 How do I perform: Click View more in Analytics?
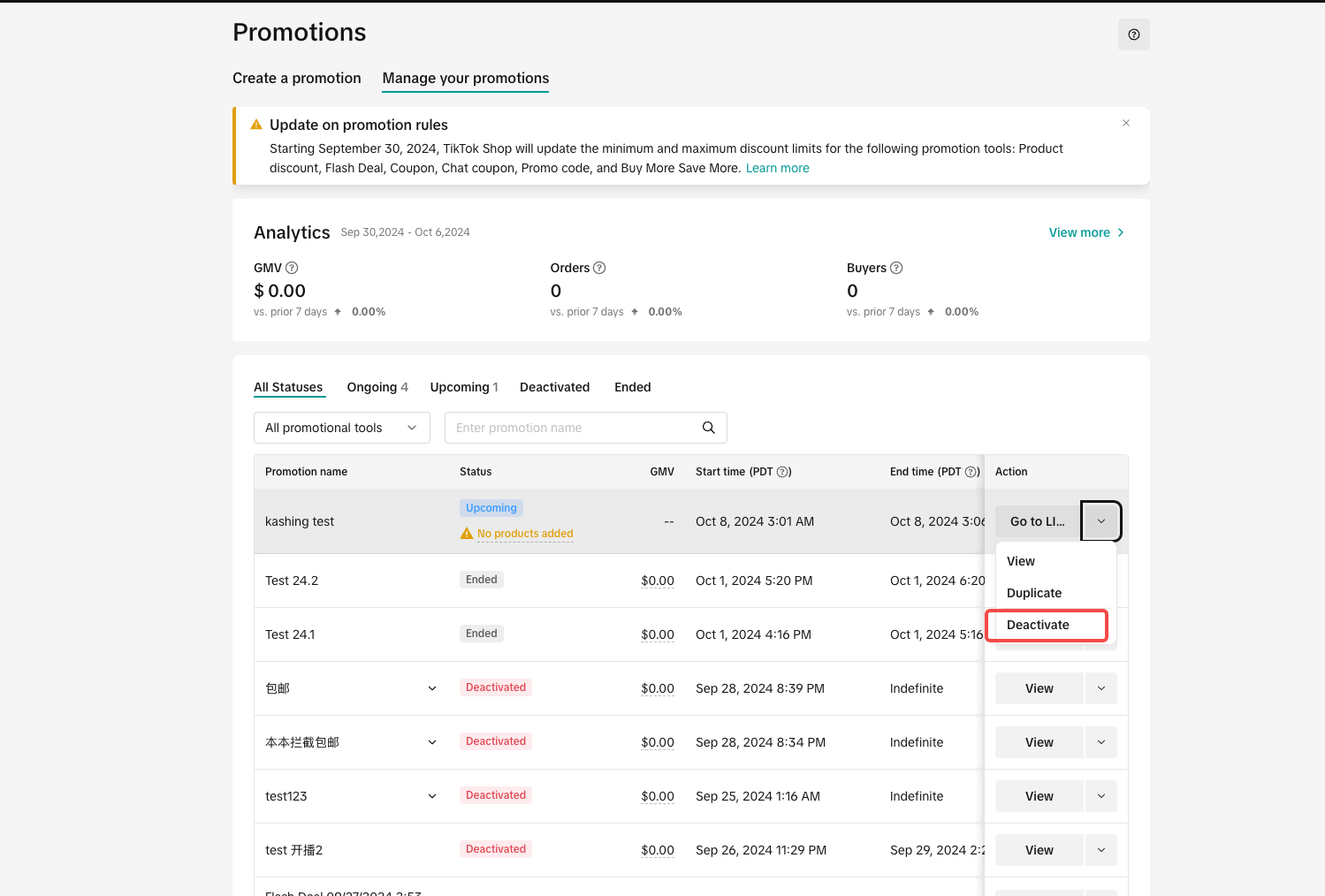coord(1085,232)
